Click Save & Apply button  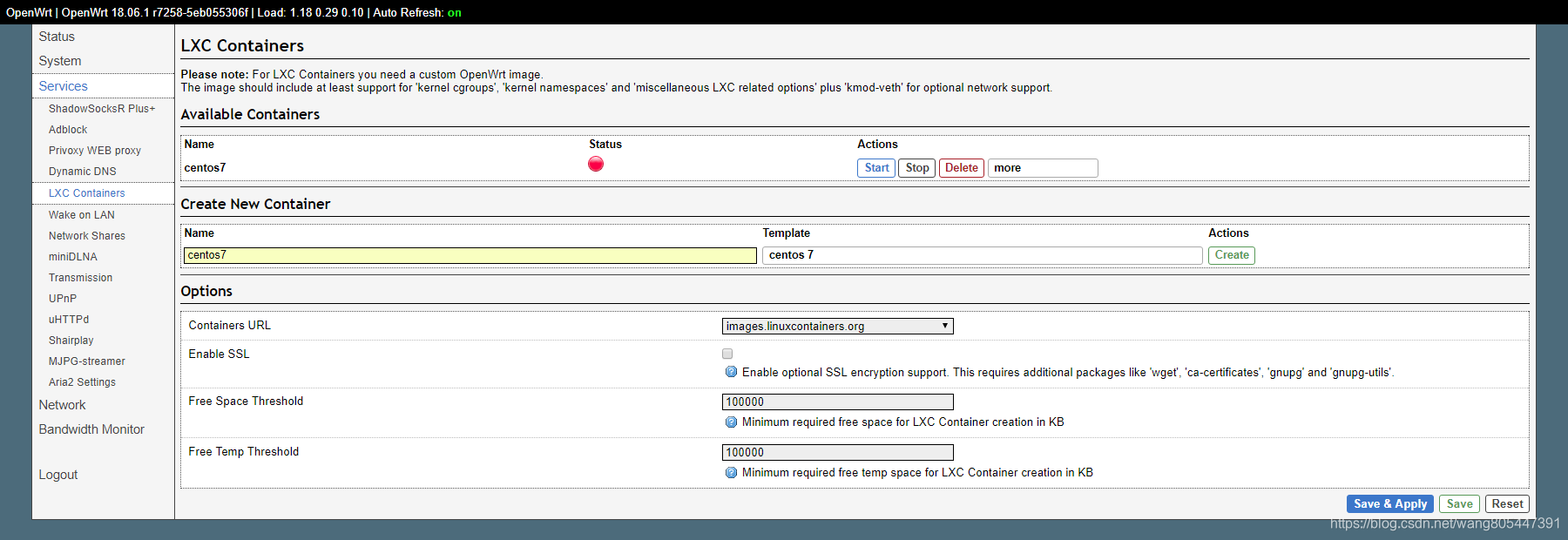tap(1390, 504)
